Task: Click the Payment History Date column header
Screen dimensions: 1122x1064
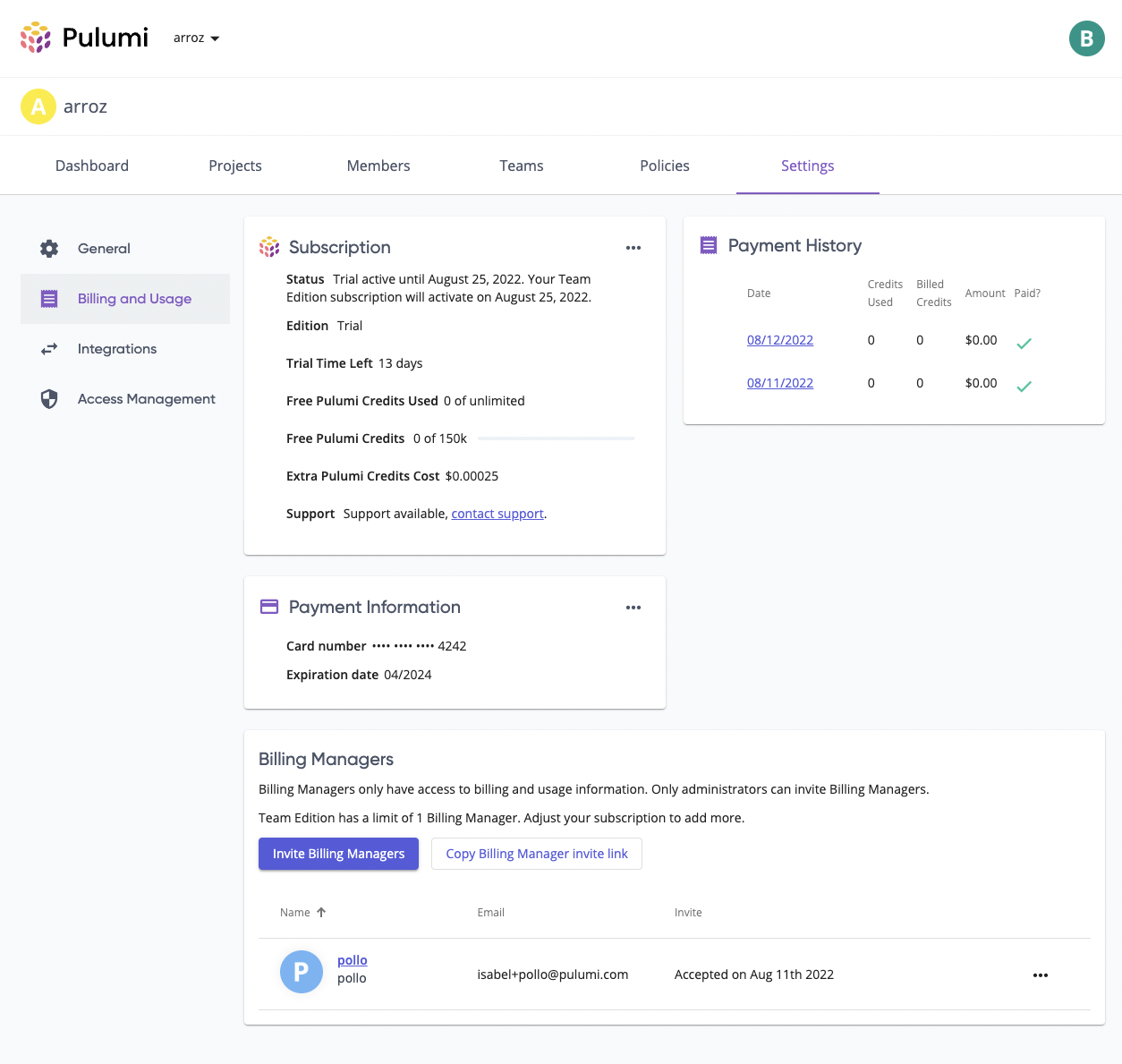Action: (759, 294)
